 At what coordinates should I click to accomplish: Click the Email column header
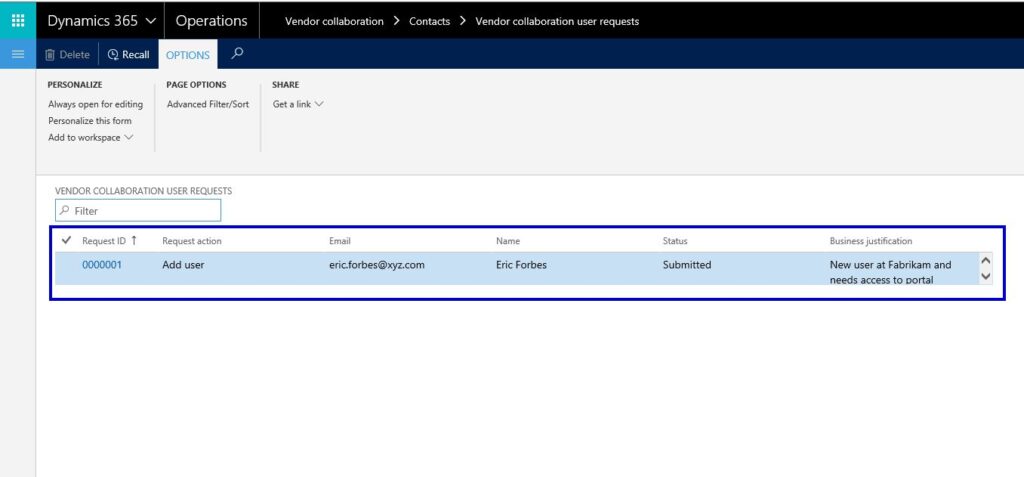point(340,241)
